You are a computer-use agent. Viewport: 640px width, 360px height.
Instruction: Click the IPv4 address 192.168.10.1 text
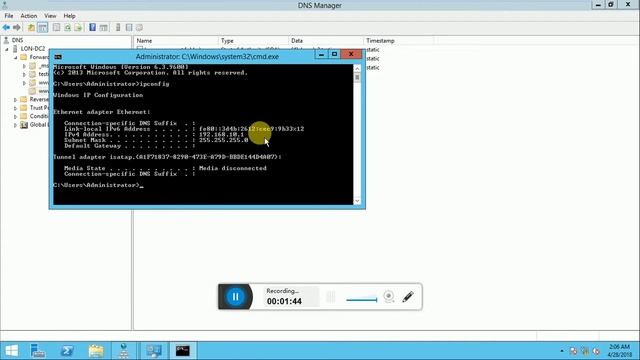[x=221, y=134]
